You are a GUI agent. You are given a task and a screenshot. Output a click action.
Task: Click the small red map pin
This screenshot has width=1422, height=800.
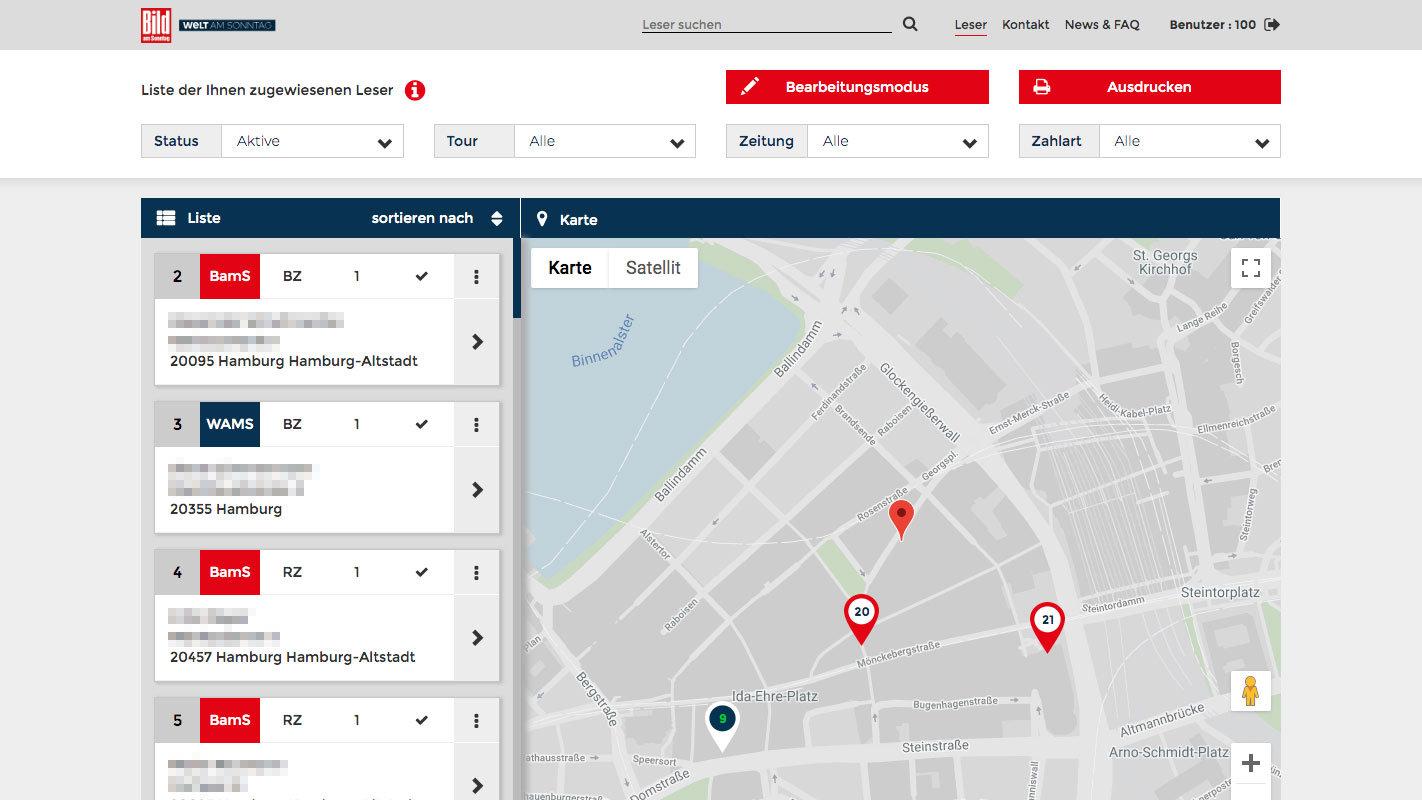[x=901, y=520]
